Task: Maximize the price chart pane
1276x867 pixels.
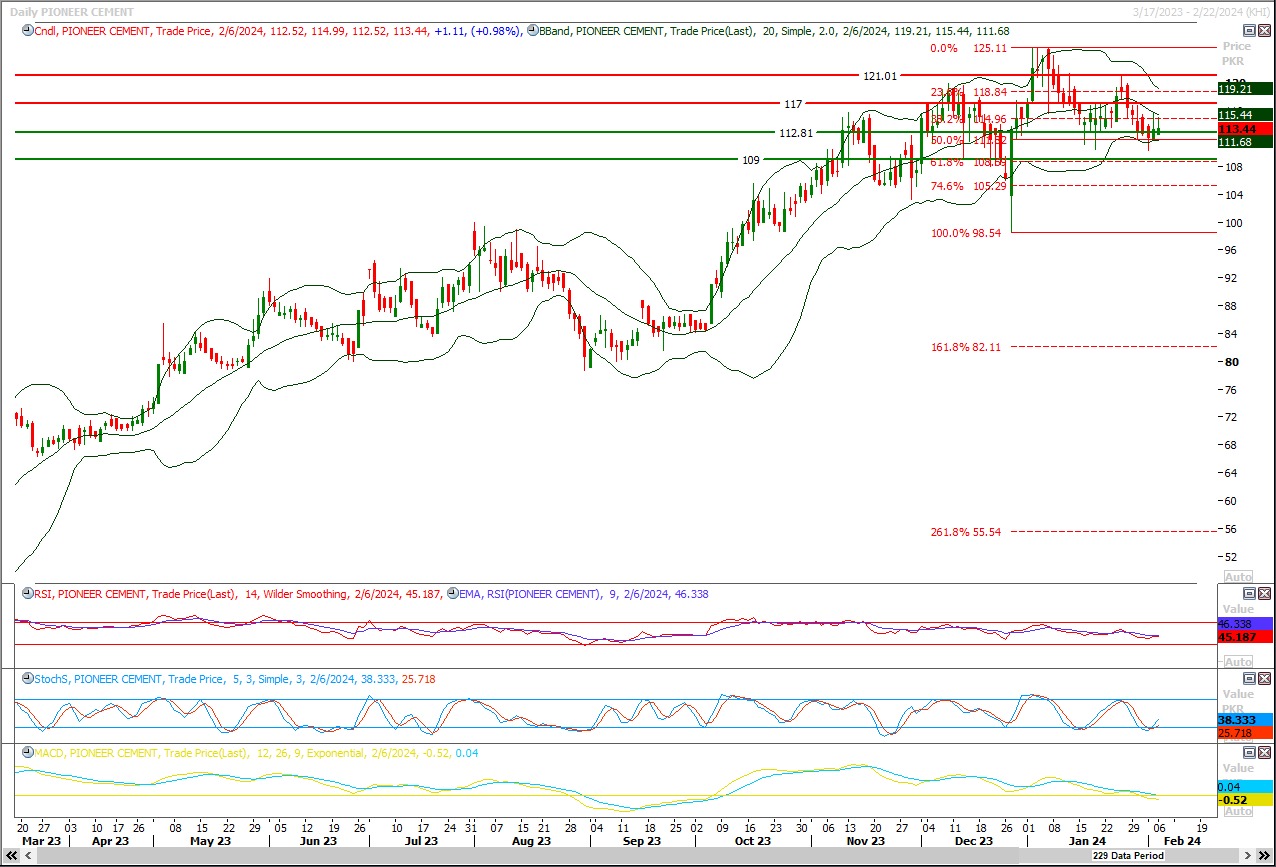Action: tap(1249, 30)
